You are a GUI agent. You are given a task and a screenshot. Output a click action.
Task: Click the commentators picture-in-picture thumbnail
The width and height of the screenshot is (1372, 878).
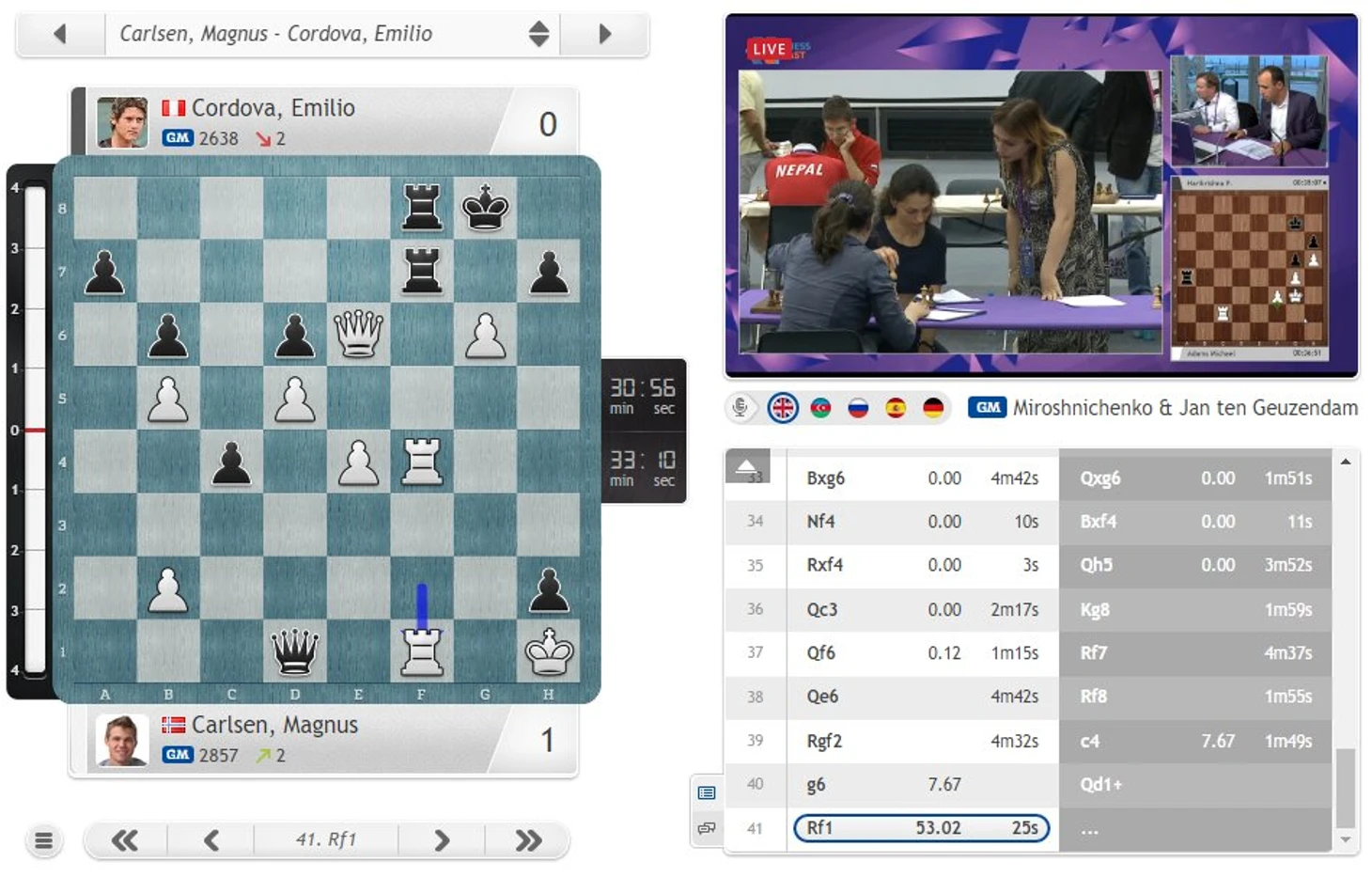[1249, 111]
